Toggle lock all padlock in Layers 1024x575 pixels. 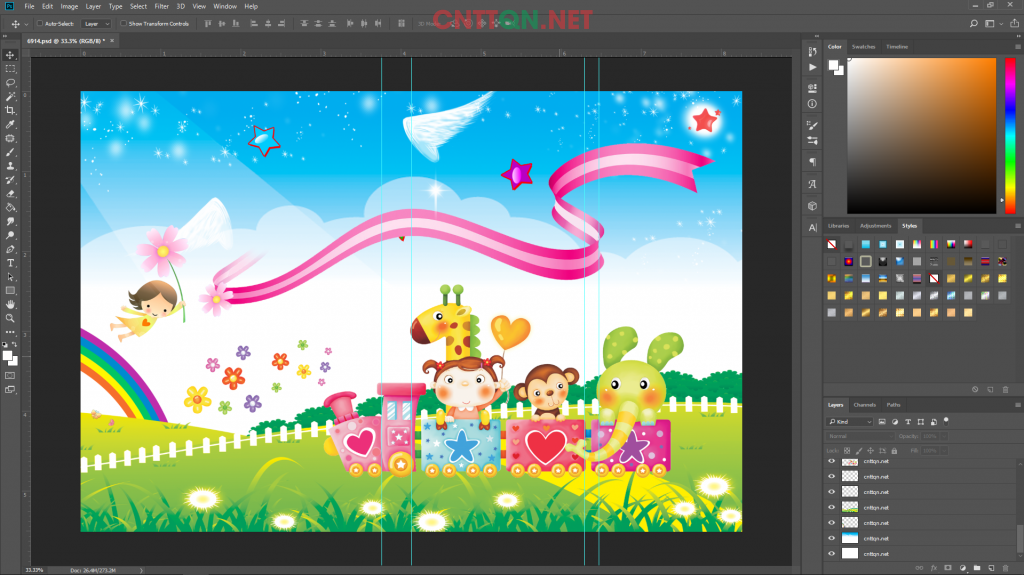894,451
